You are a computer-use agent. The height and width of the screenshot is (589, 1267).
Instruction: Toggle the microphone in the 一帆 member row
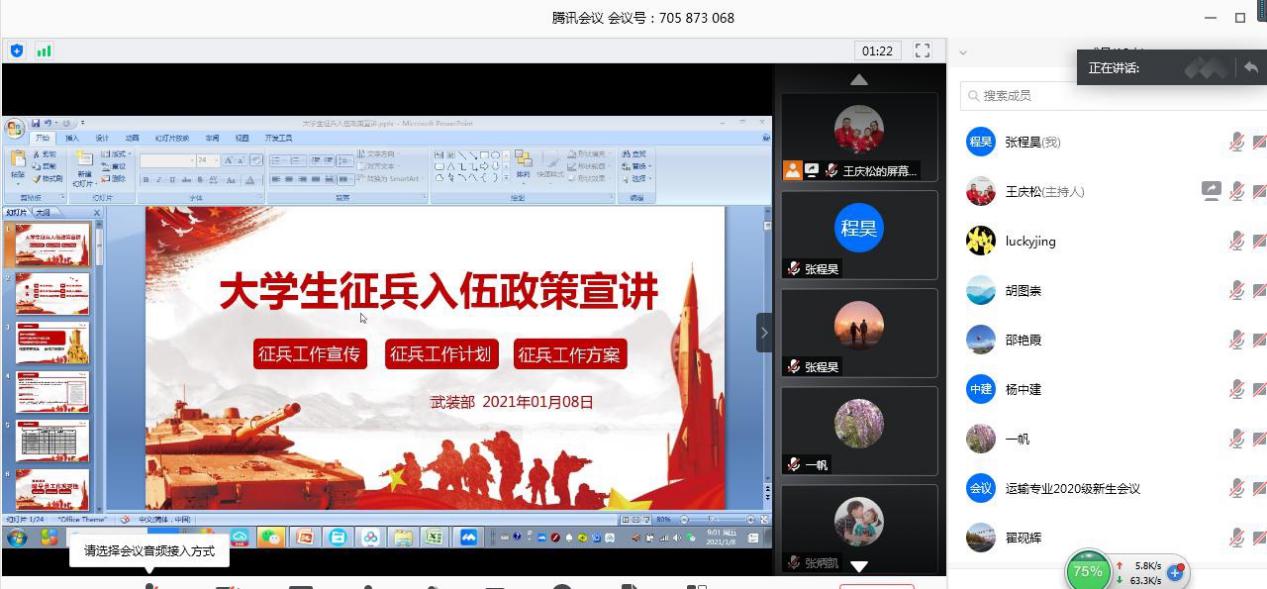tap(1237, 439)
